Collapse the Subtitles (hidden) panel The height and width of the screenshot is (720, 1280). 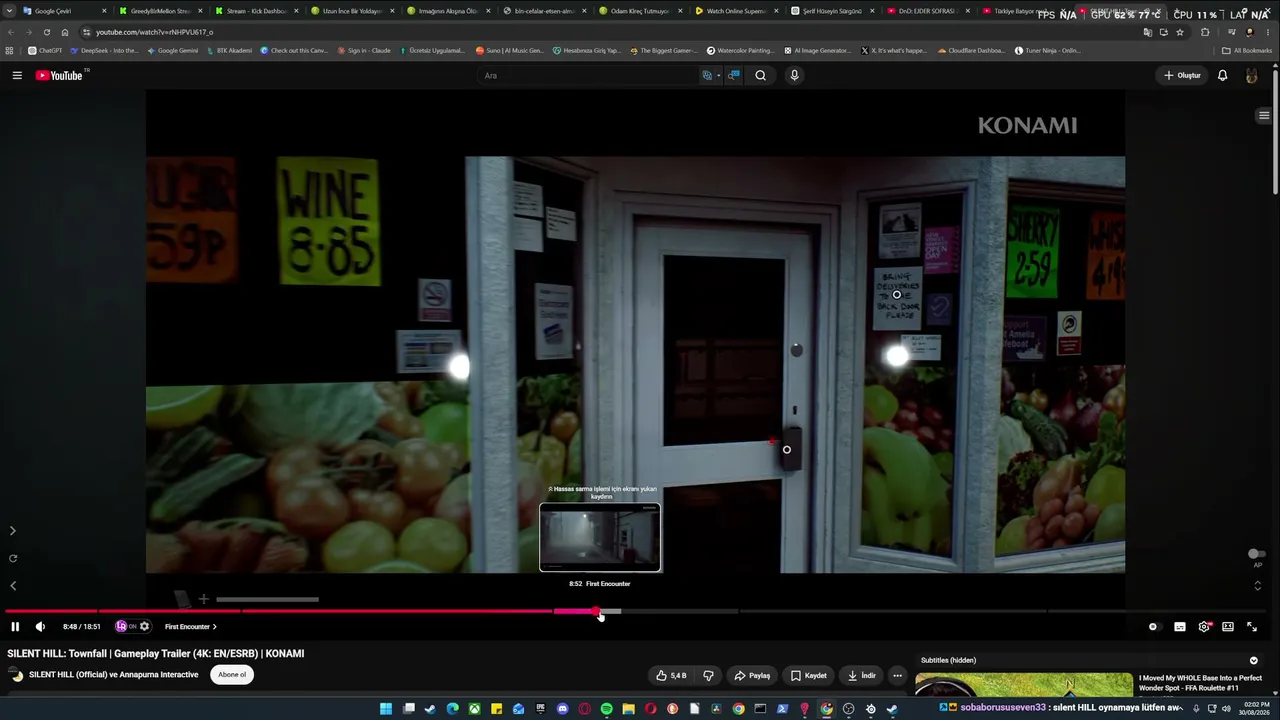1253,660
